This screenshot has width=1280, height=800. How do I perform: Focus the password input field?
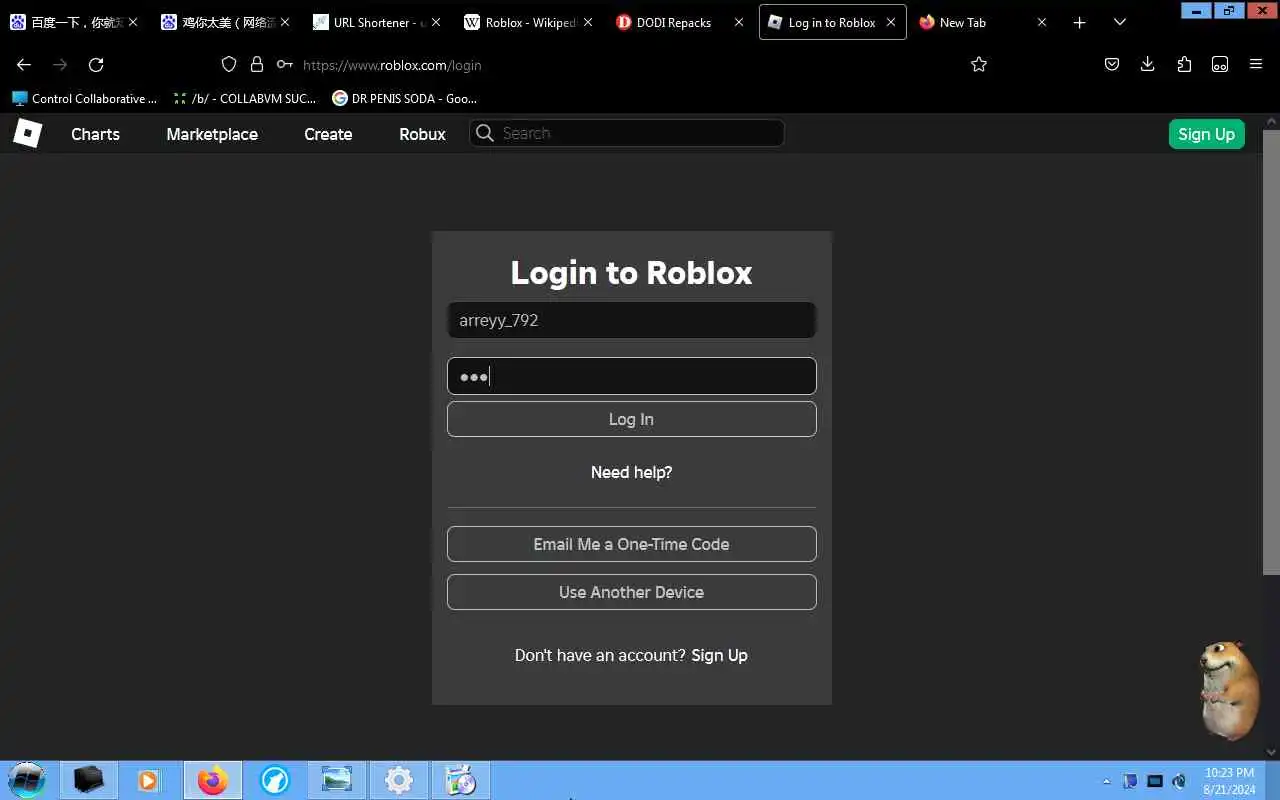(631, 376)
